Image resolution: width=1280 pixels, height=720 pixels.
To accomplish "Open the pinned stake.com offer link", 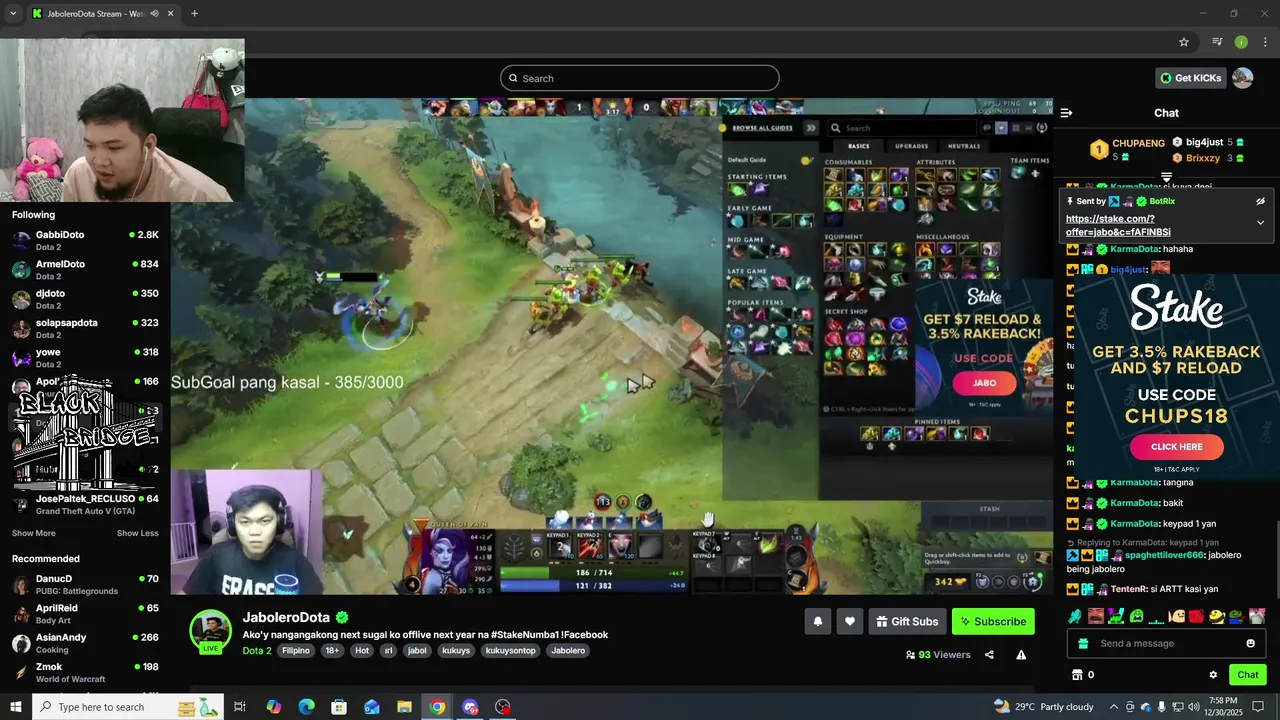I will (x=1118, y=225).
